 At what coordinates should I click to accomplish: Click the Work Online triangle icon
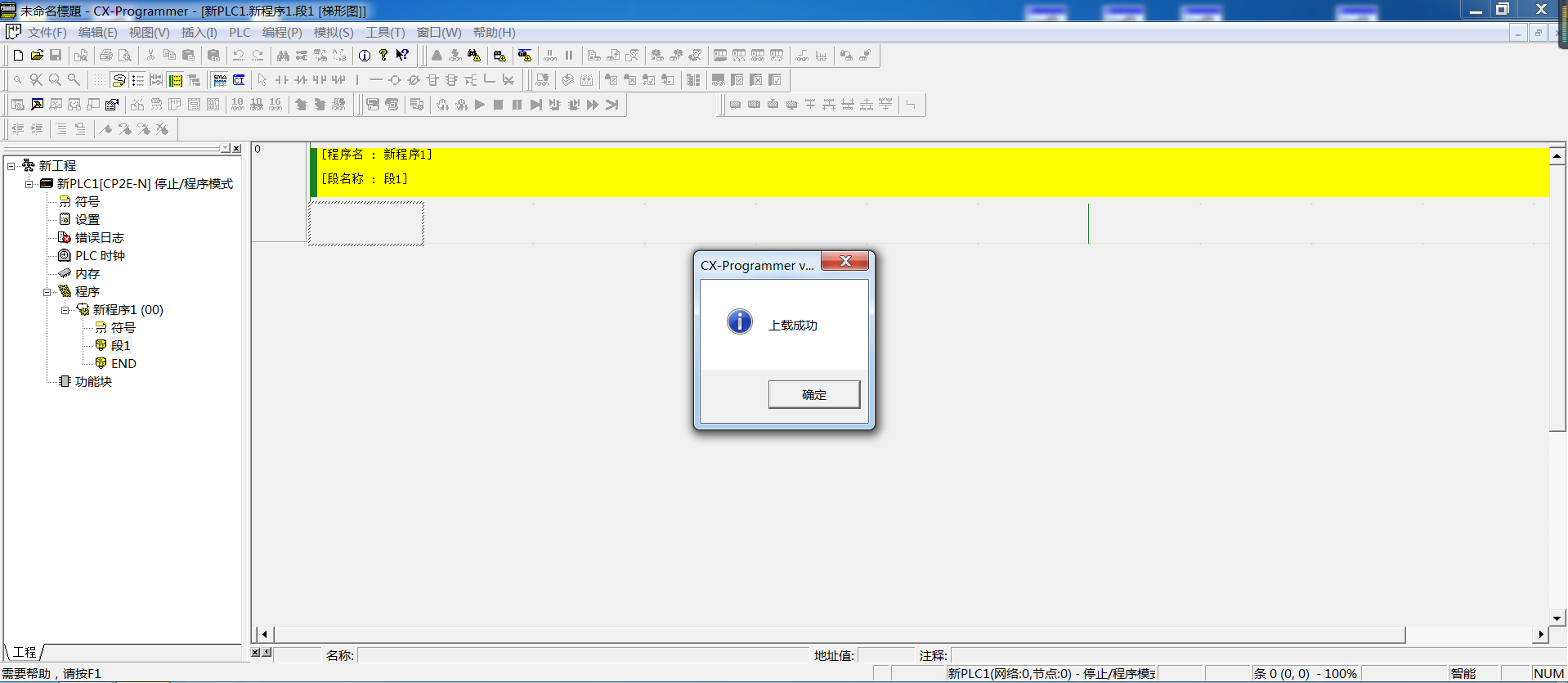[x=437, y=56]
